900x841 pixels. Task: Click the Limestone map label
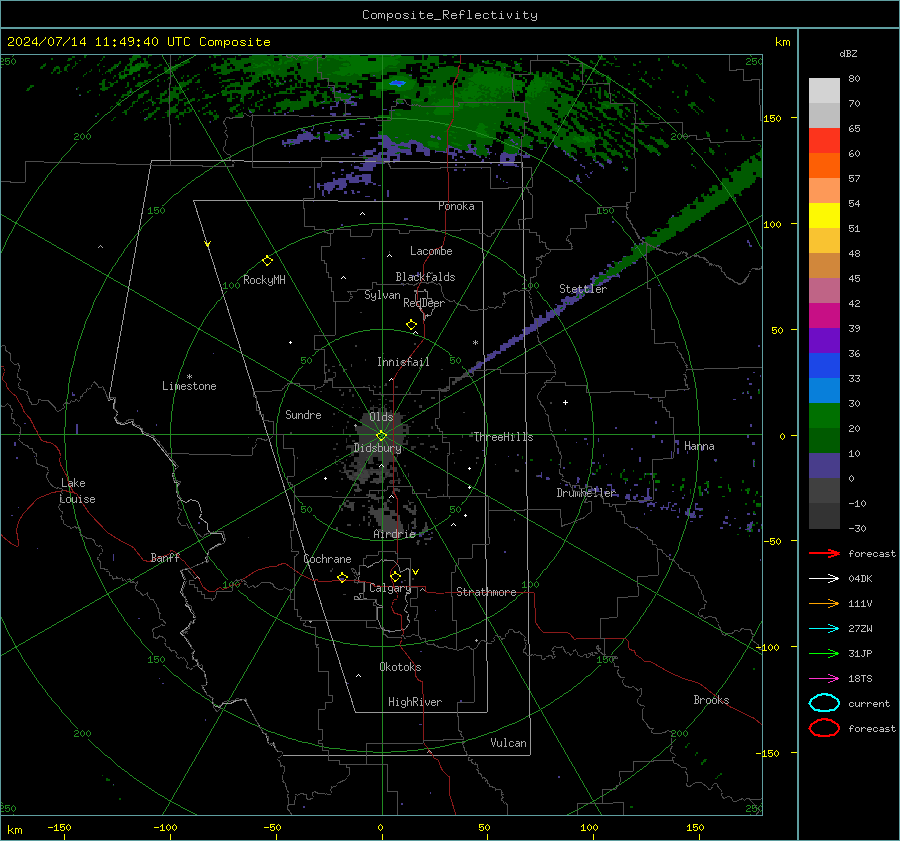point(189,386)
